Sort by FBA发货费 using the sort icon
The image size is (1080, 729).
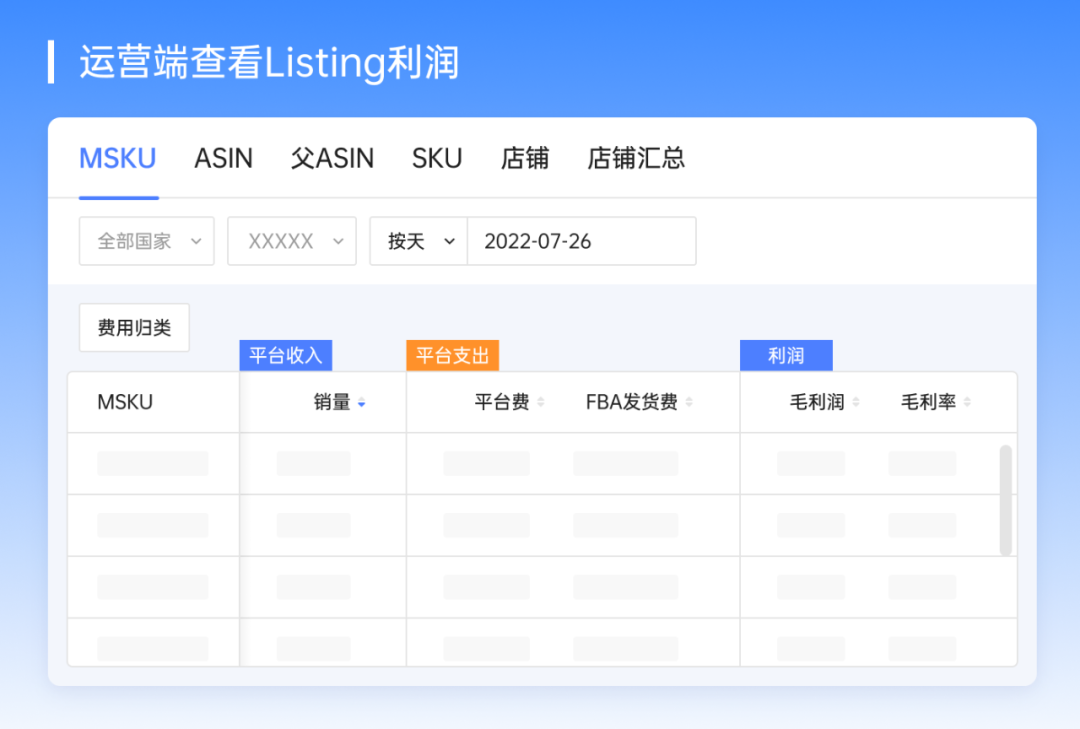click(x=689, y=402)
